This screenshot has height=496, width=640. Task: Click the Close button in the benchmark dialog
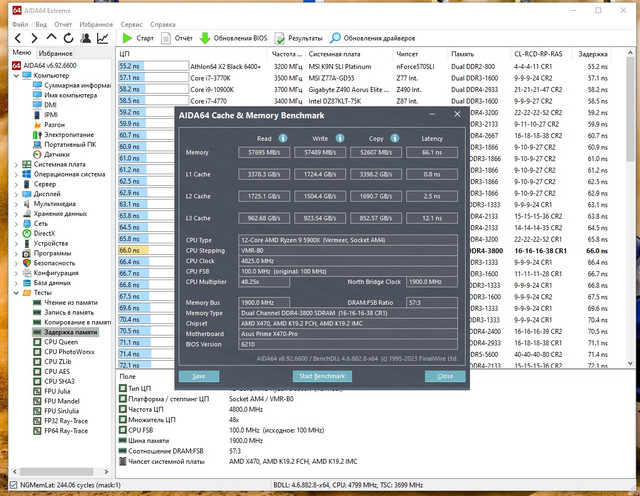click(445, 376)
